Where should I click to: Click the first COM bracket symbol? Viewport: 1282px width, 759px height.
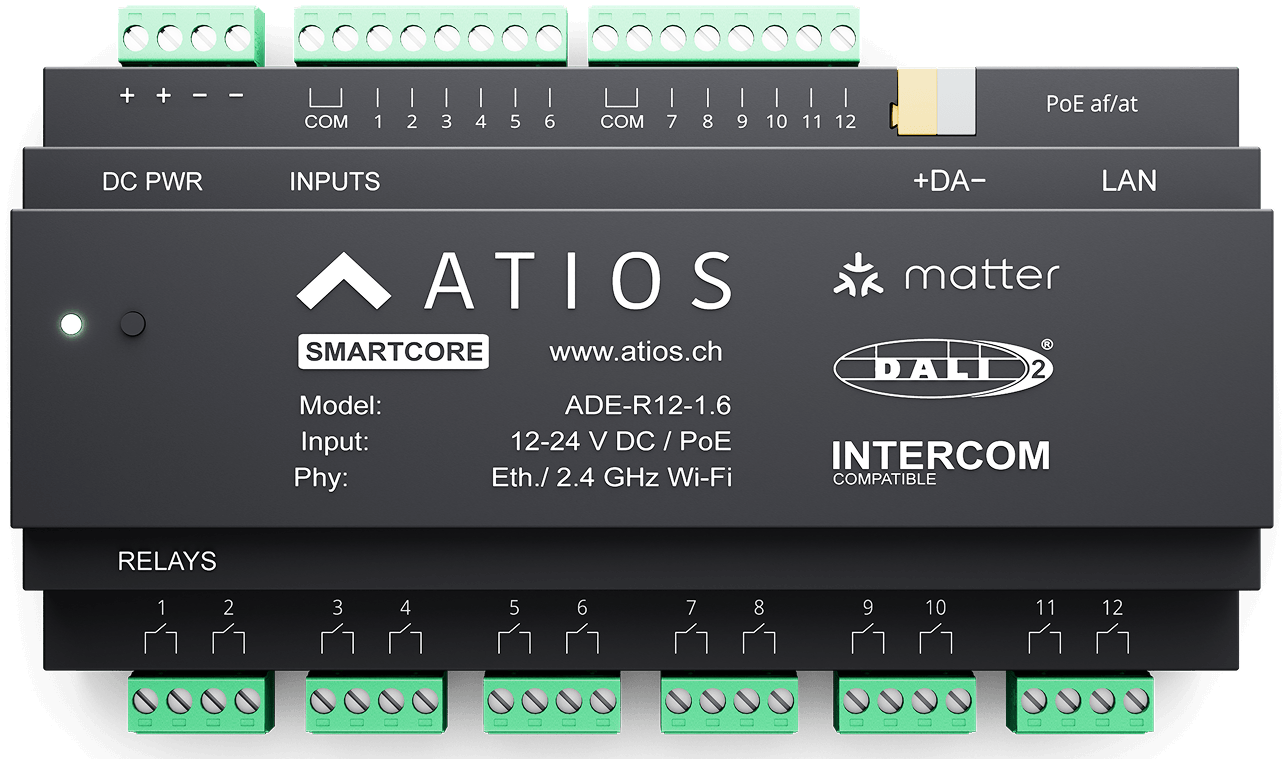[x=326, y=98]
